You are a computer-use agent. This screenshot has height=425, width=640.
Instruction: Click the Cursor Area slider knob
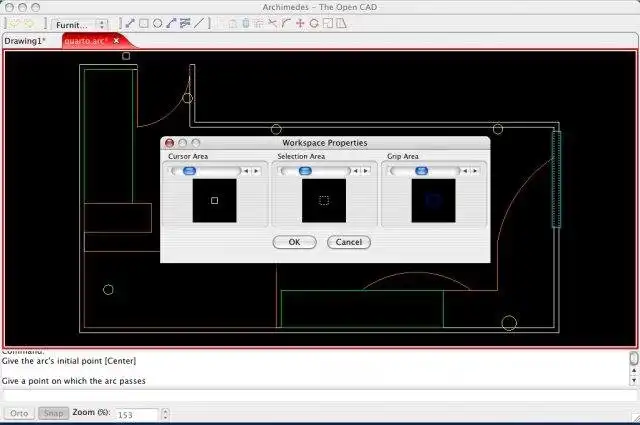[189, 171]
